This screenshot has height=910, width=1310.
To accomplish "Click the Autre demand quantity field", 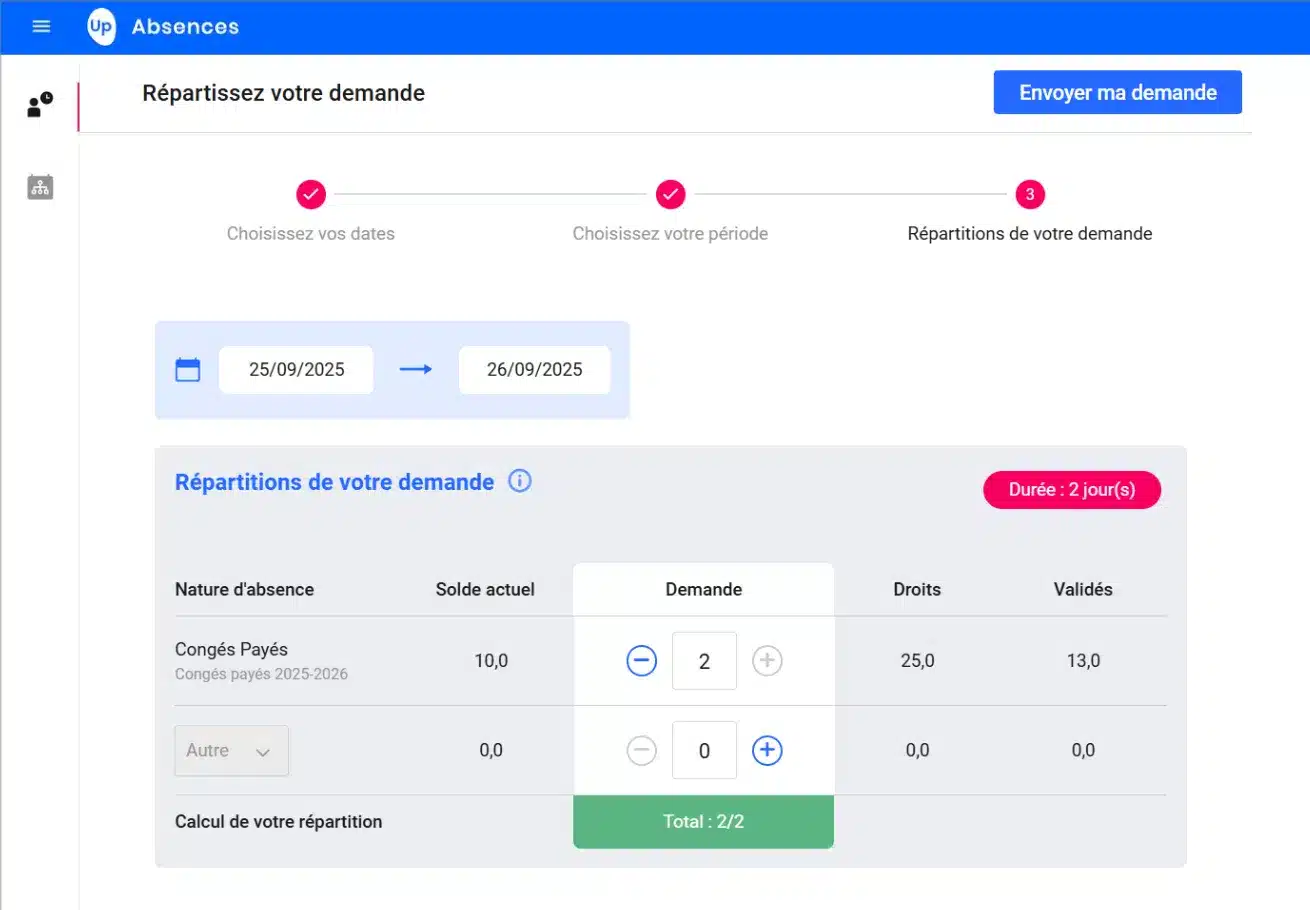I will 704,751.
